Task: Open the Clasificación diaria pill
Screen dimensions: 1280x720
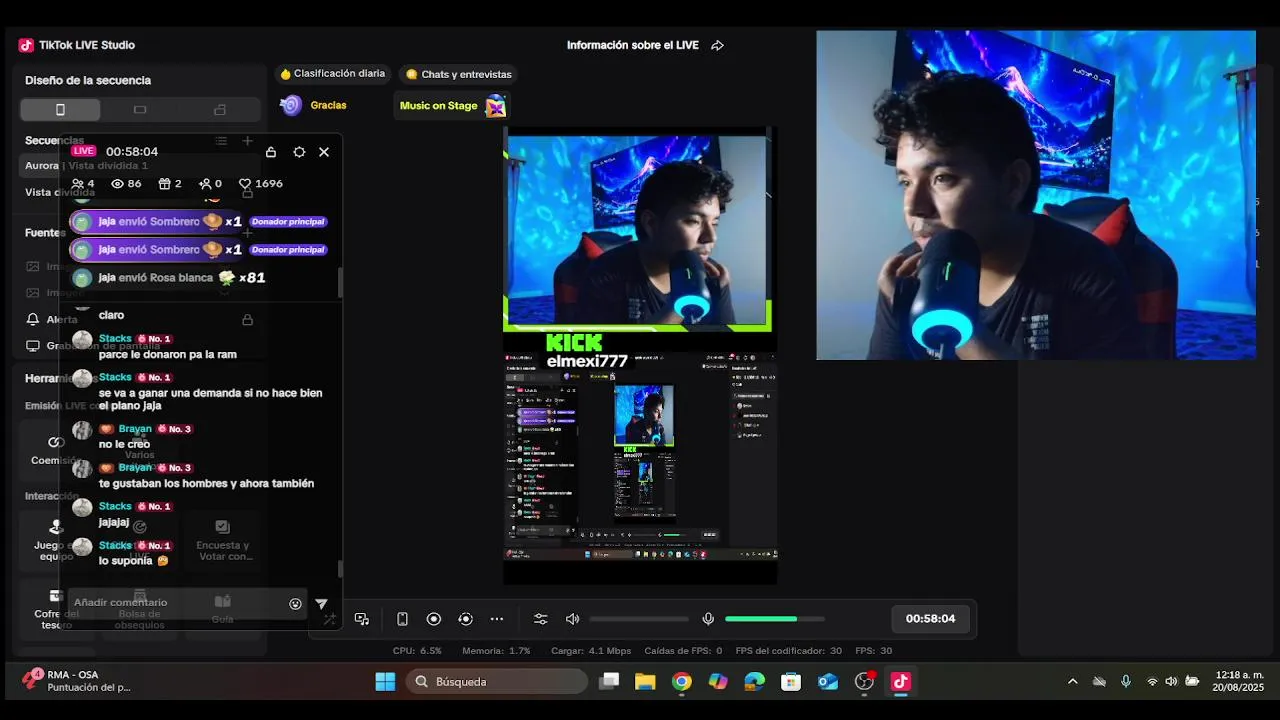Action: pos(332,74)
